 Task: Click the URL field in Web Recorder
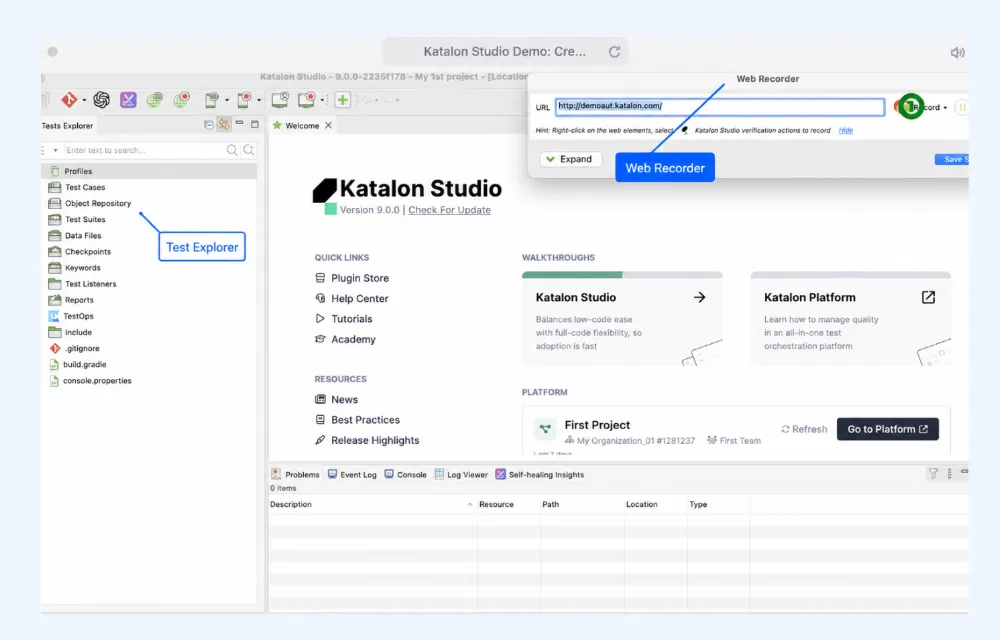tap(720, 106)
